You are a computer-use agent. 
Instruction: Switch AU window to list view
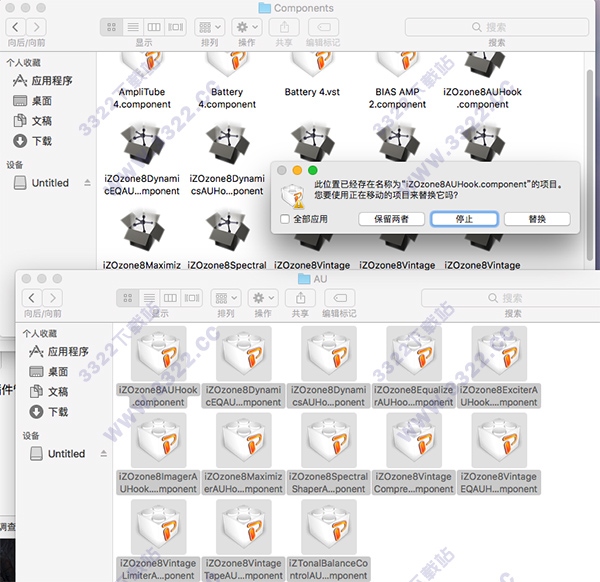coord(149,298)
